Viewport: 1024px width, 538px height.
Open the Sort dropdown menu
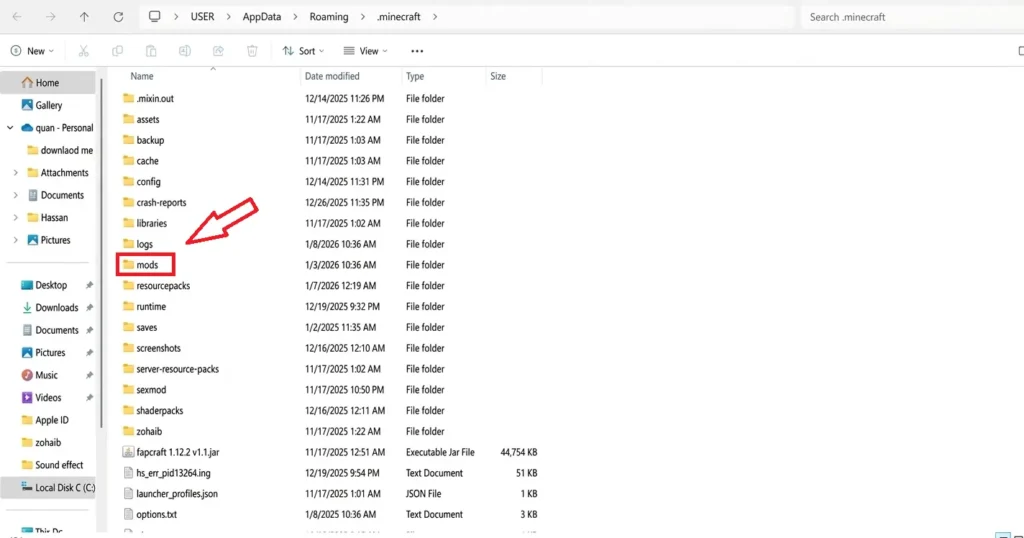[x=303, y=51]
